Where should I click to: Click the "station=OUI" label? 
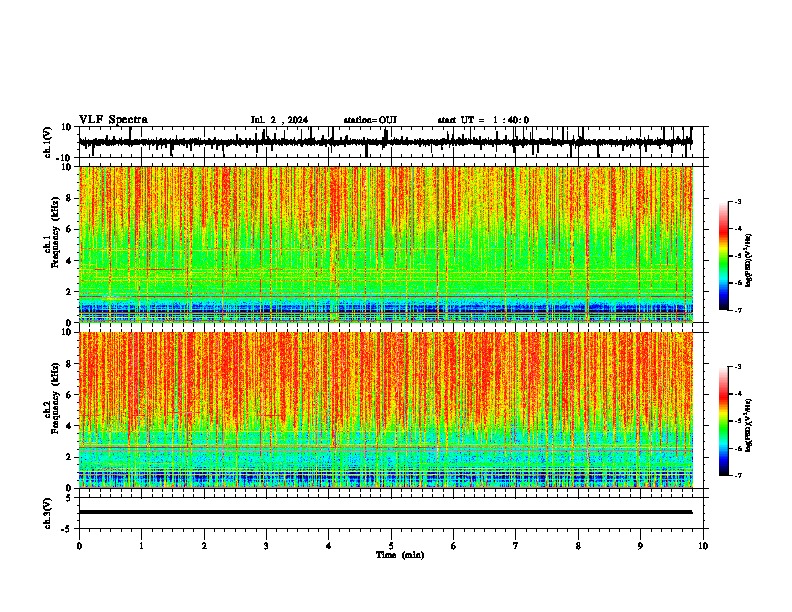370,120
